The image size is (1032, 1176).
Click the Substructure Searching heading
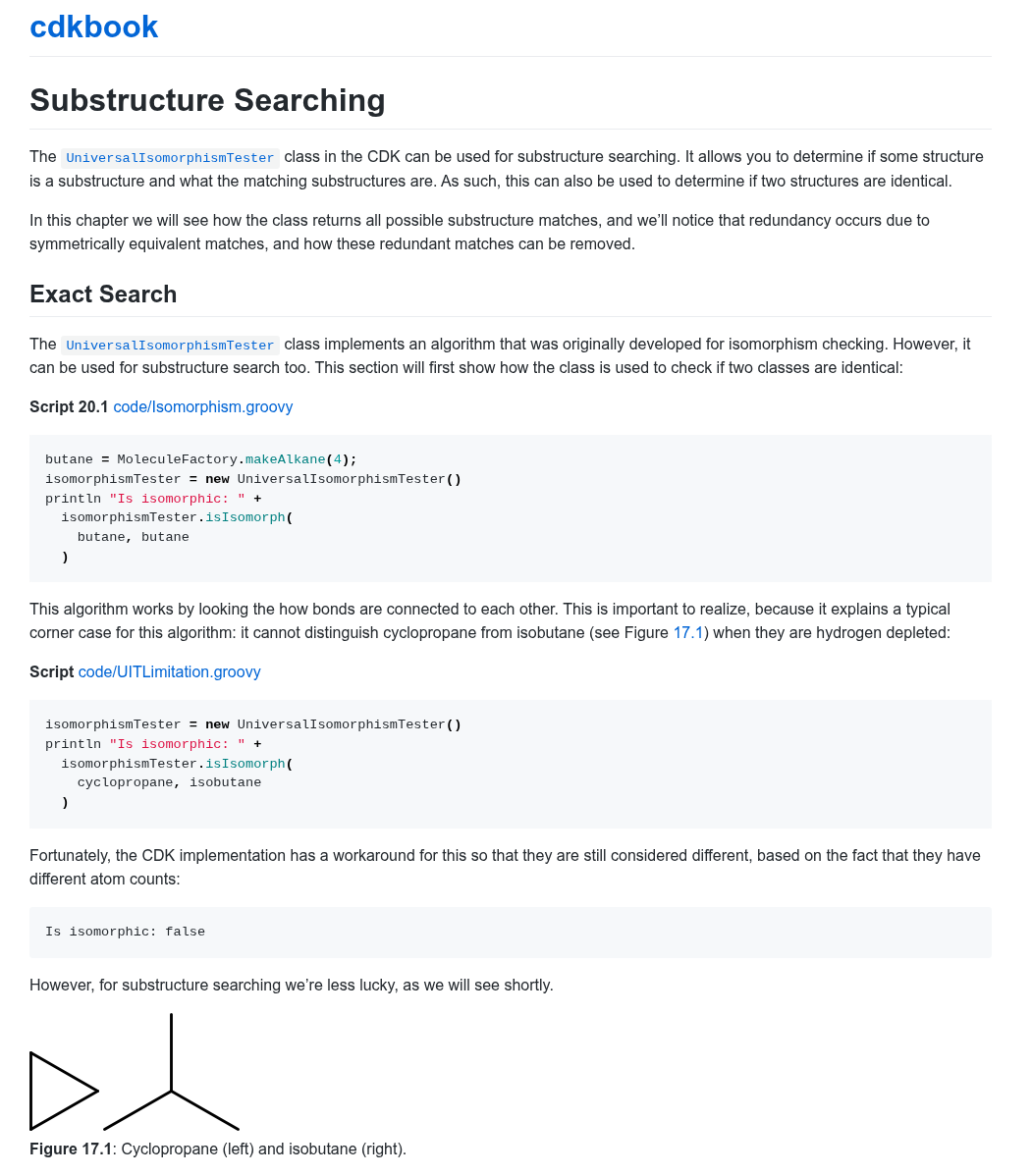click(x=207, y=100)
